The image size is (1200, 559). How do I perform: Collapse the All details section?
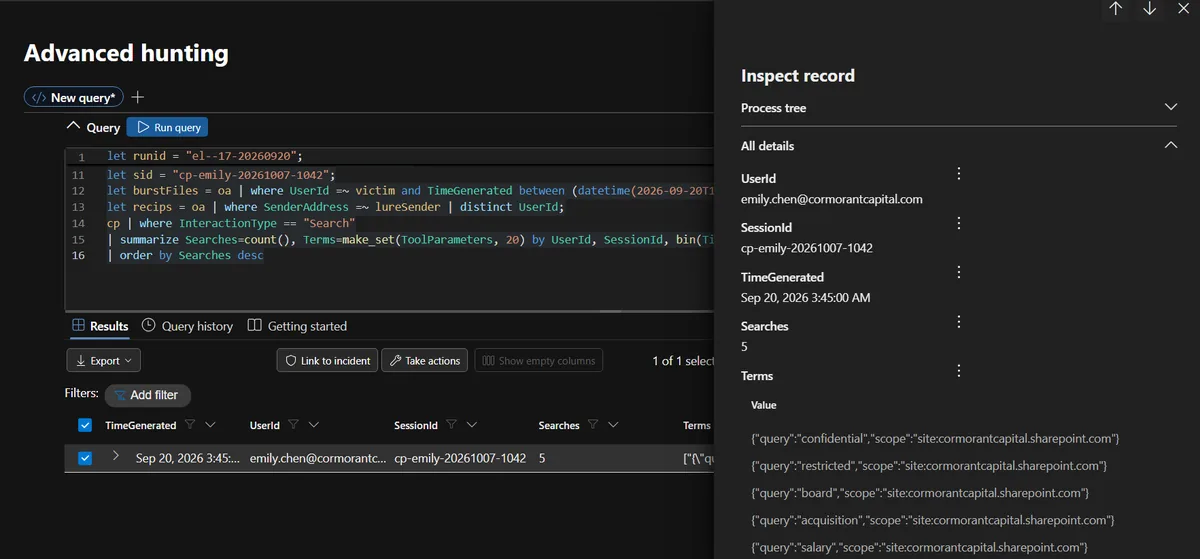pos(1171,145)
